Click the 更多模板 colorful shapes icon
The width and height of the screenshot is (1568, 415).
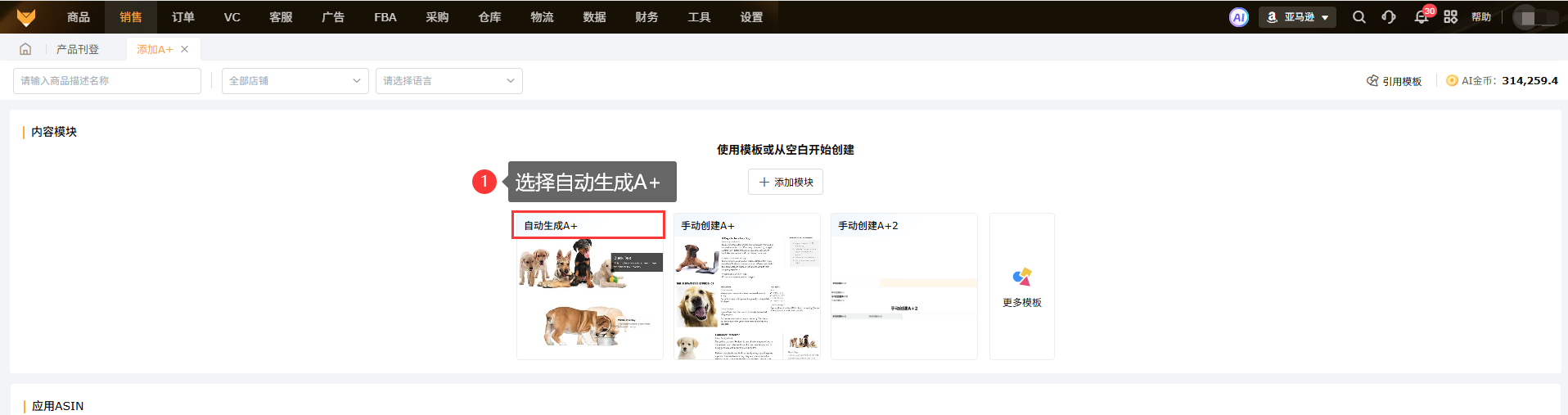point(1022,277)
